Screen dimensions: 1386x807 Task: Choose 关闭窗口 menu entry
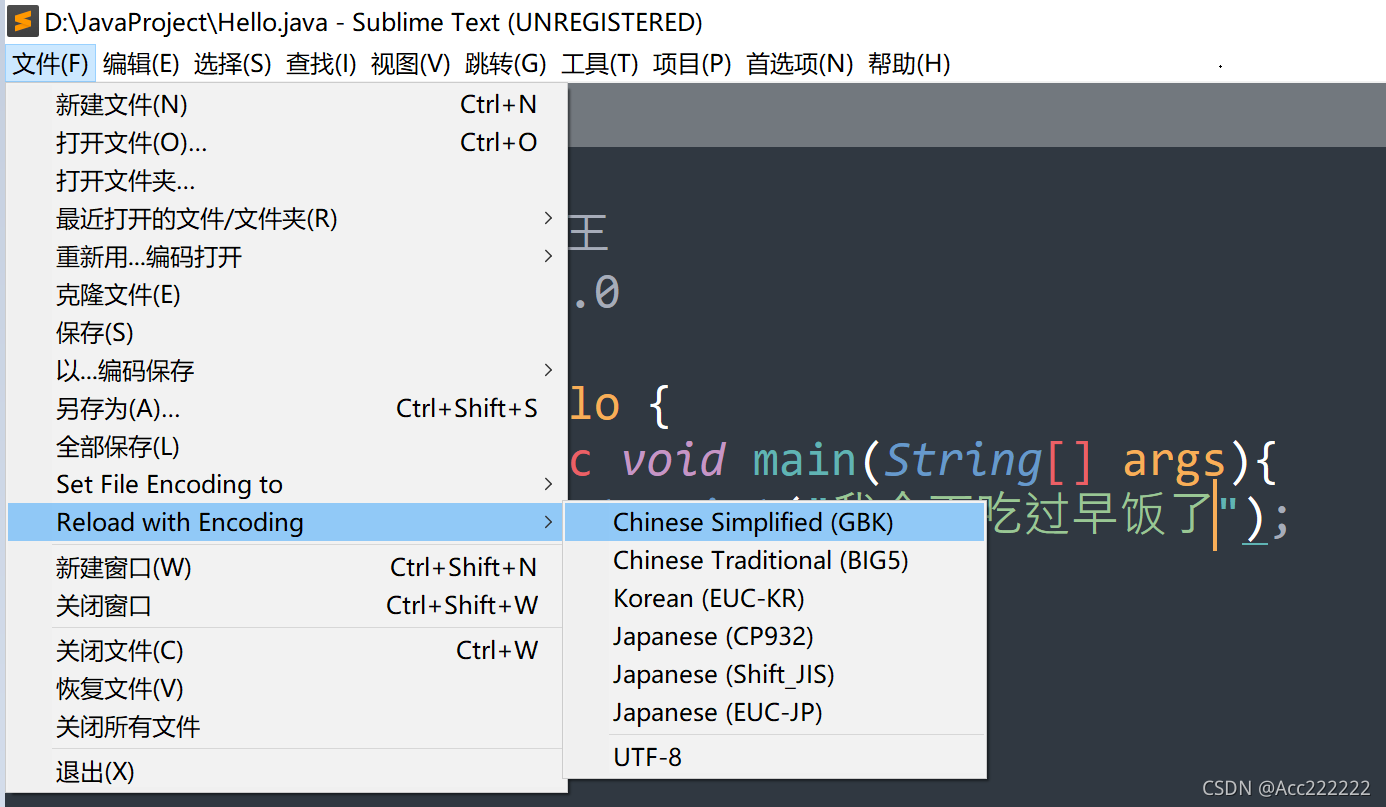click(x=286, y=606)
